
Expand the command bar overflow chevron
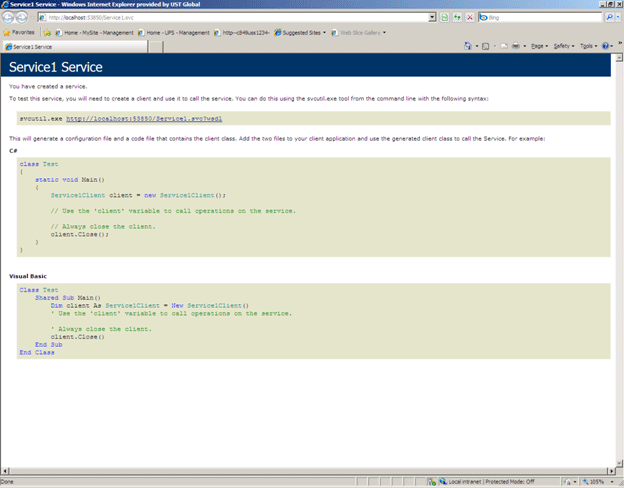point(620,43)
